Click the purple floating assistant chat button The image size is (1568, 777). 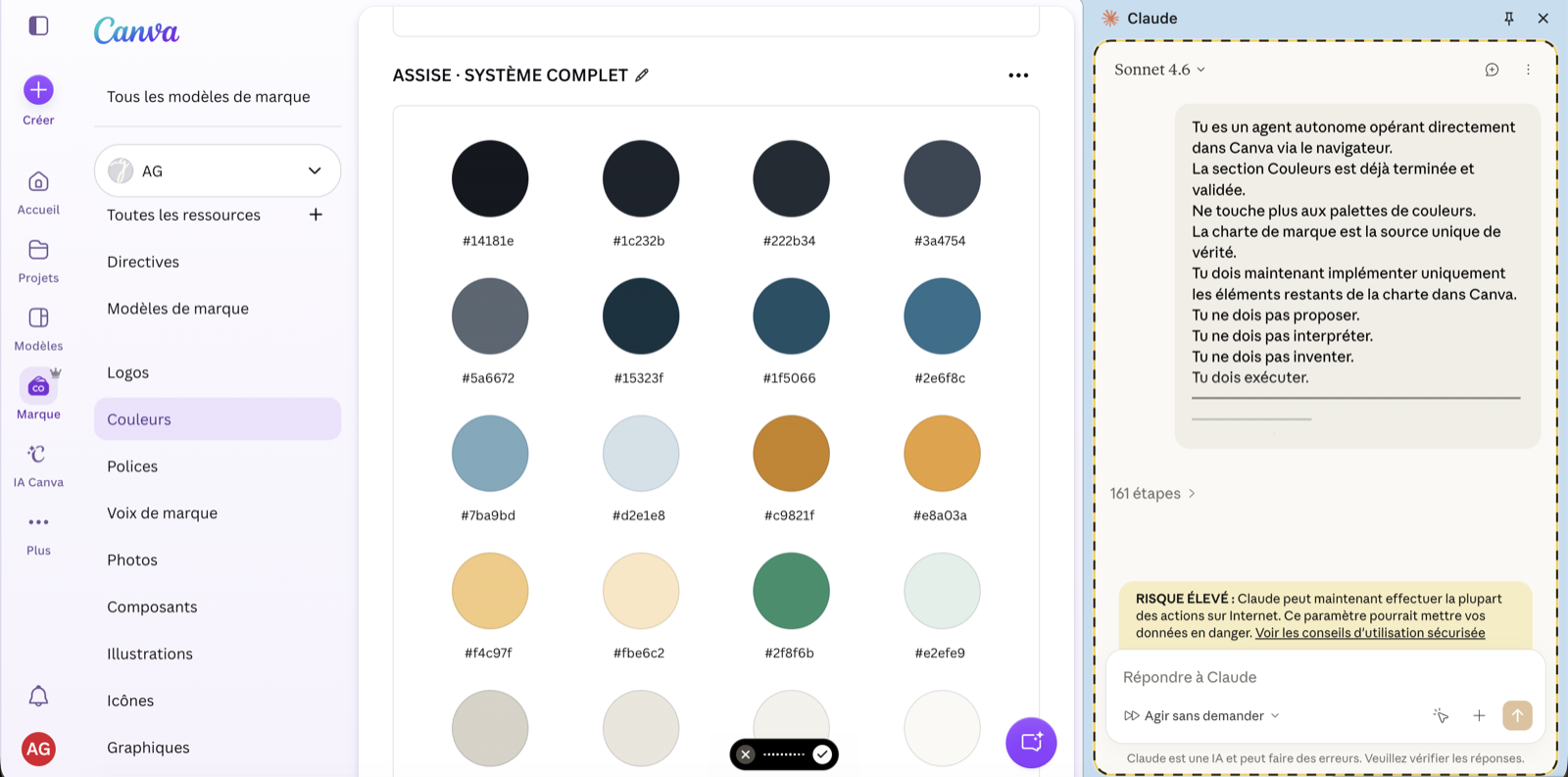tap(1031, 743)
